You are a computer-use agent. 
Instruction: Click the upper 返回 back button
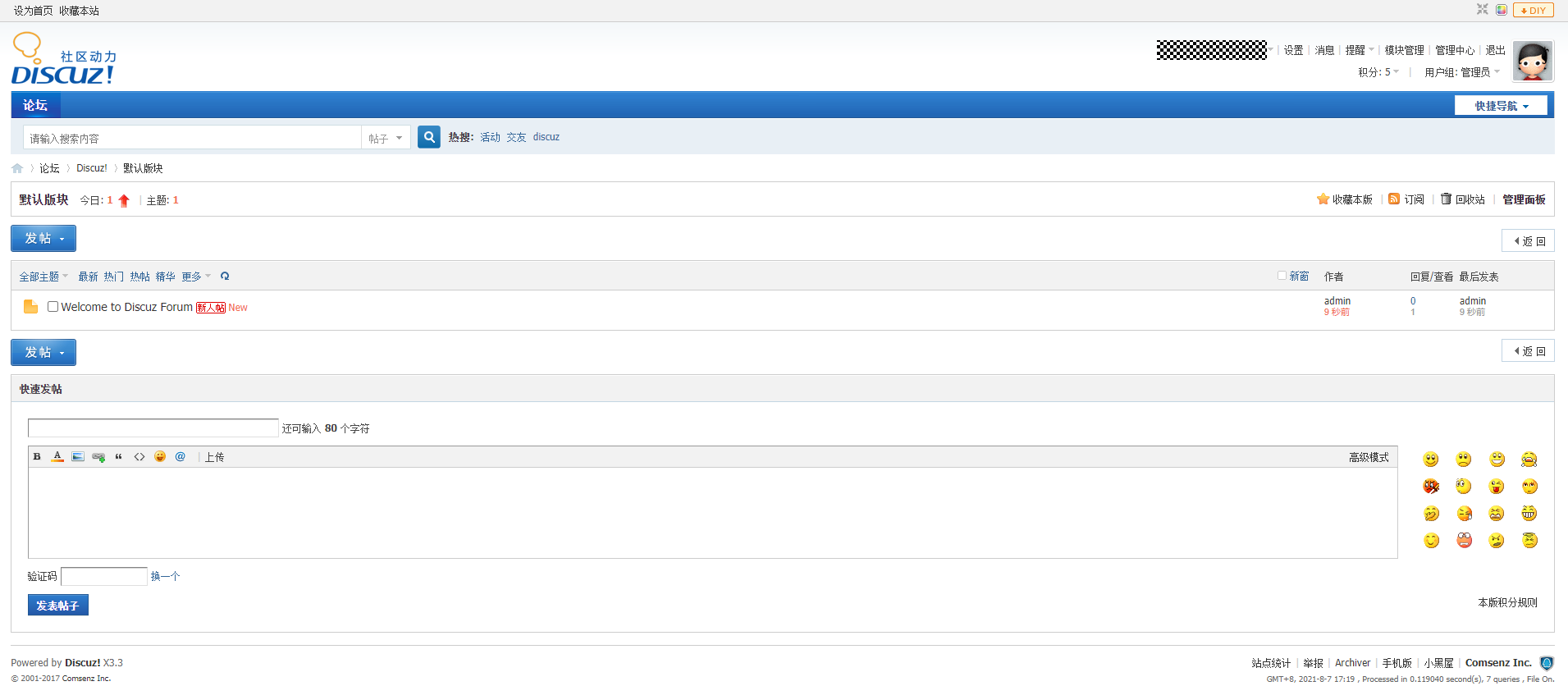[x=1528, y=241]
